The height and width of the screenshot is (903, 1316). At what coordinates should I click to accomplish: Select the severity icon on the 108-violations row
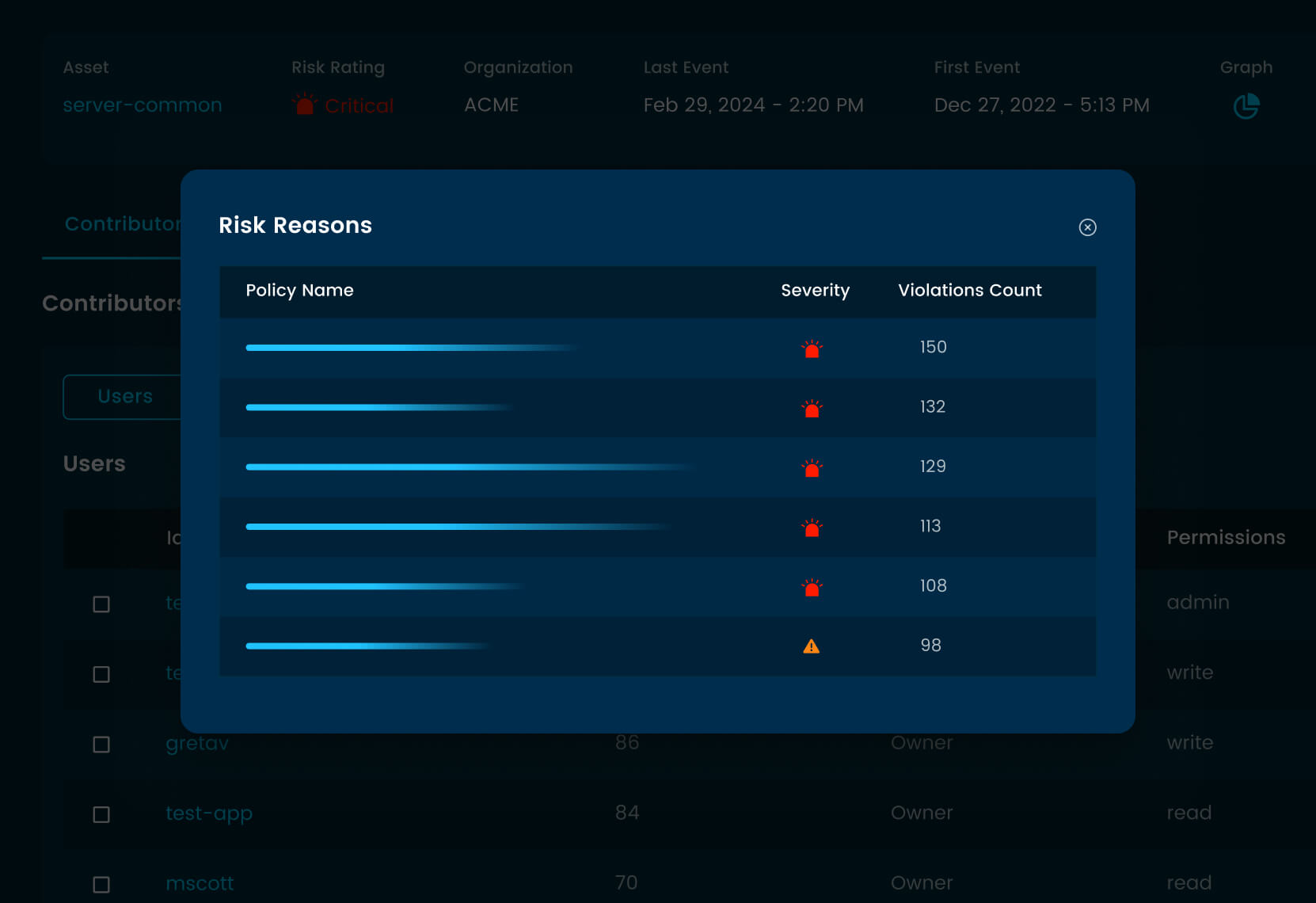click(812, 586)
